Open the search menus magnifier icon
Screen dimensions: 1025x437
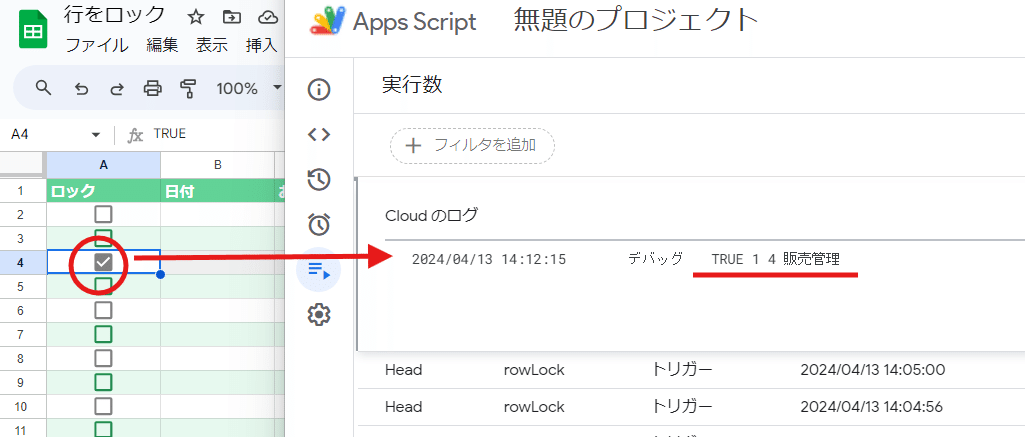[x=44, y=88]
